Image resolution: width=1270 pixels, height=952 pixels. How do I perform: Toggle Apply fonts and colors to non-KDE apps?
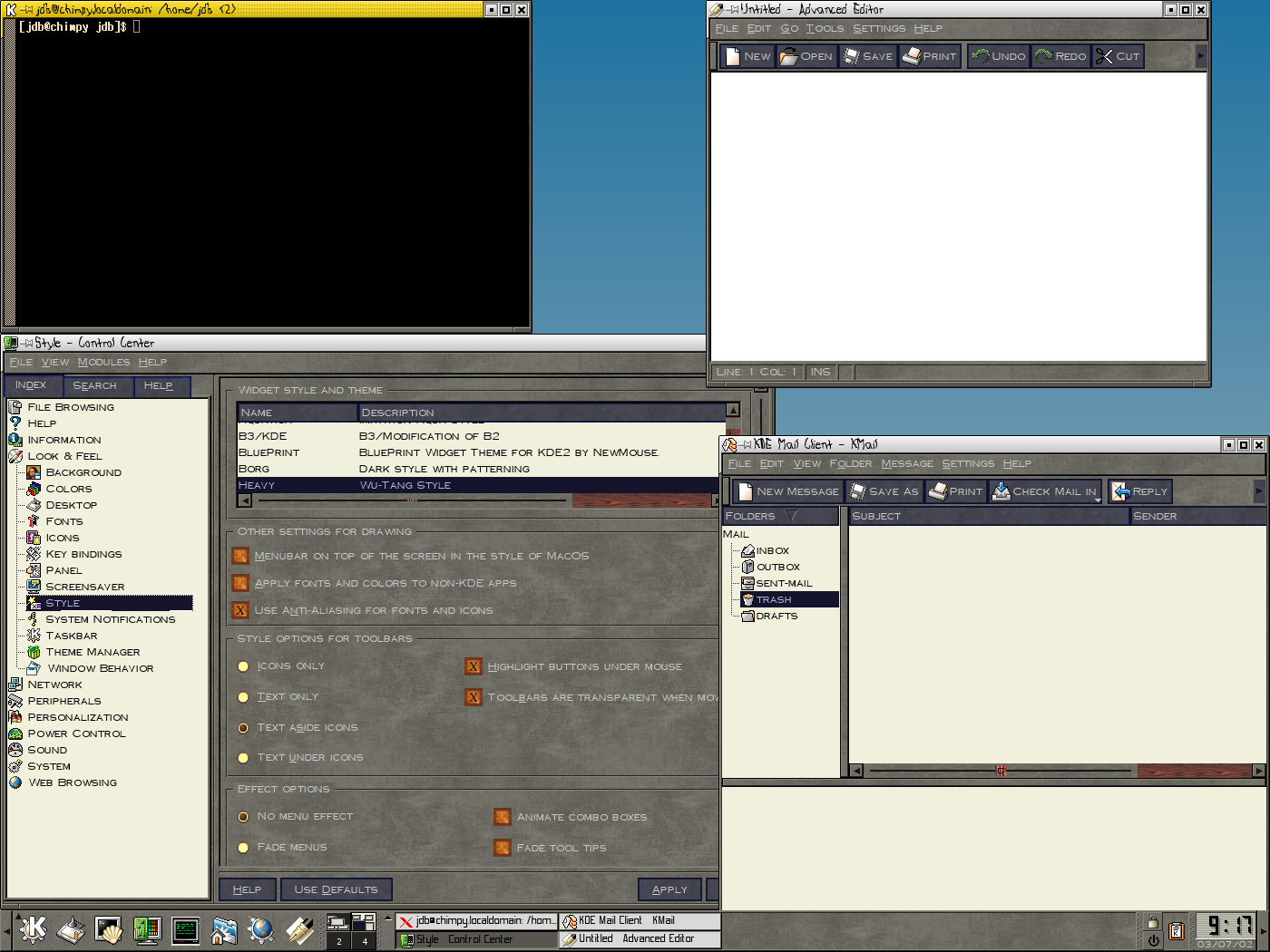click(240, 583)
